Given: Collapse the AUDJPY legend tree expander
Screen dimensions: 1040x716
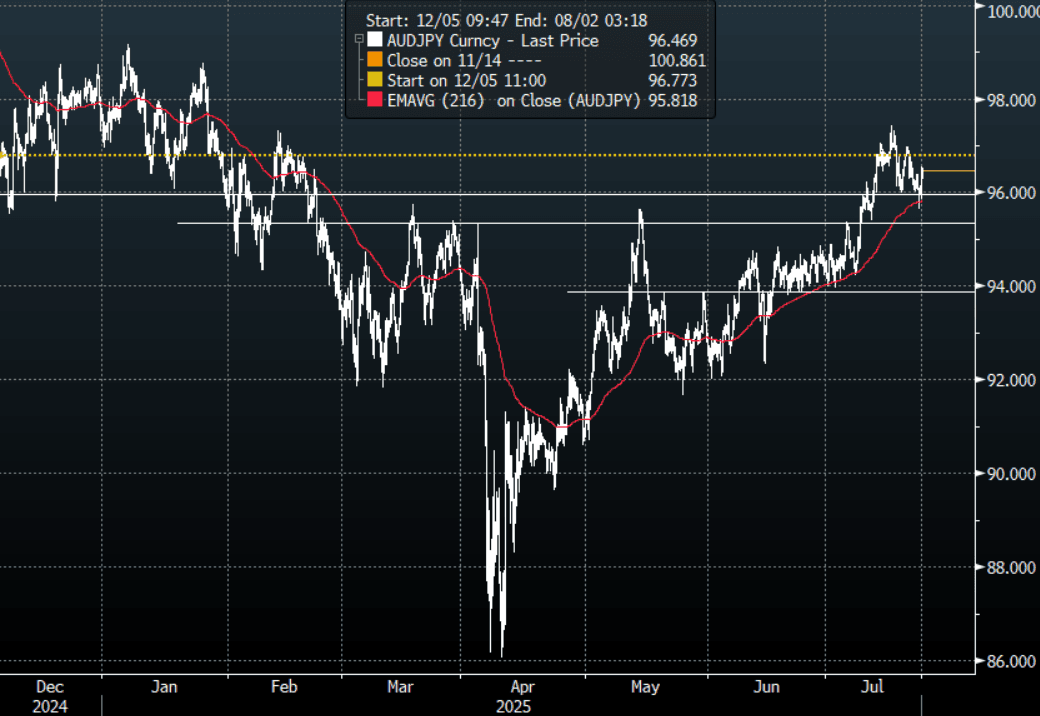Looking at the screenshot, I should pos(359,39).
